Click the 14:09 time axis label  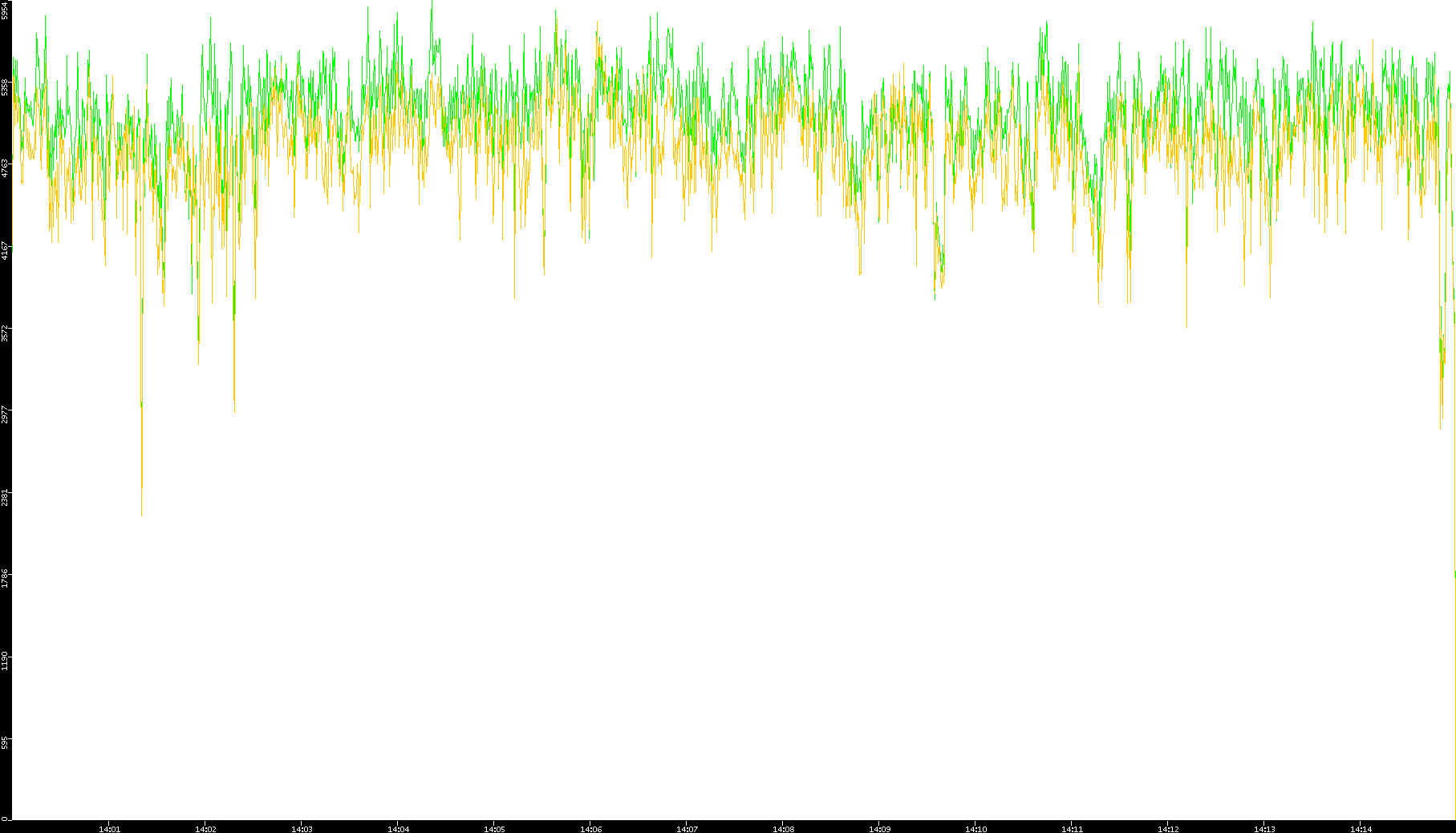pyautogui.click(x=879, y=829)
